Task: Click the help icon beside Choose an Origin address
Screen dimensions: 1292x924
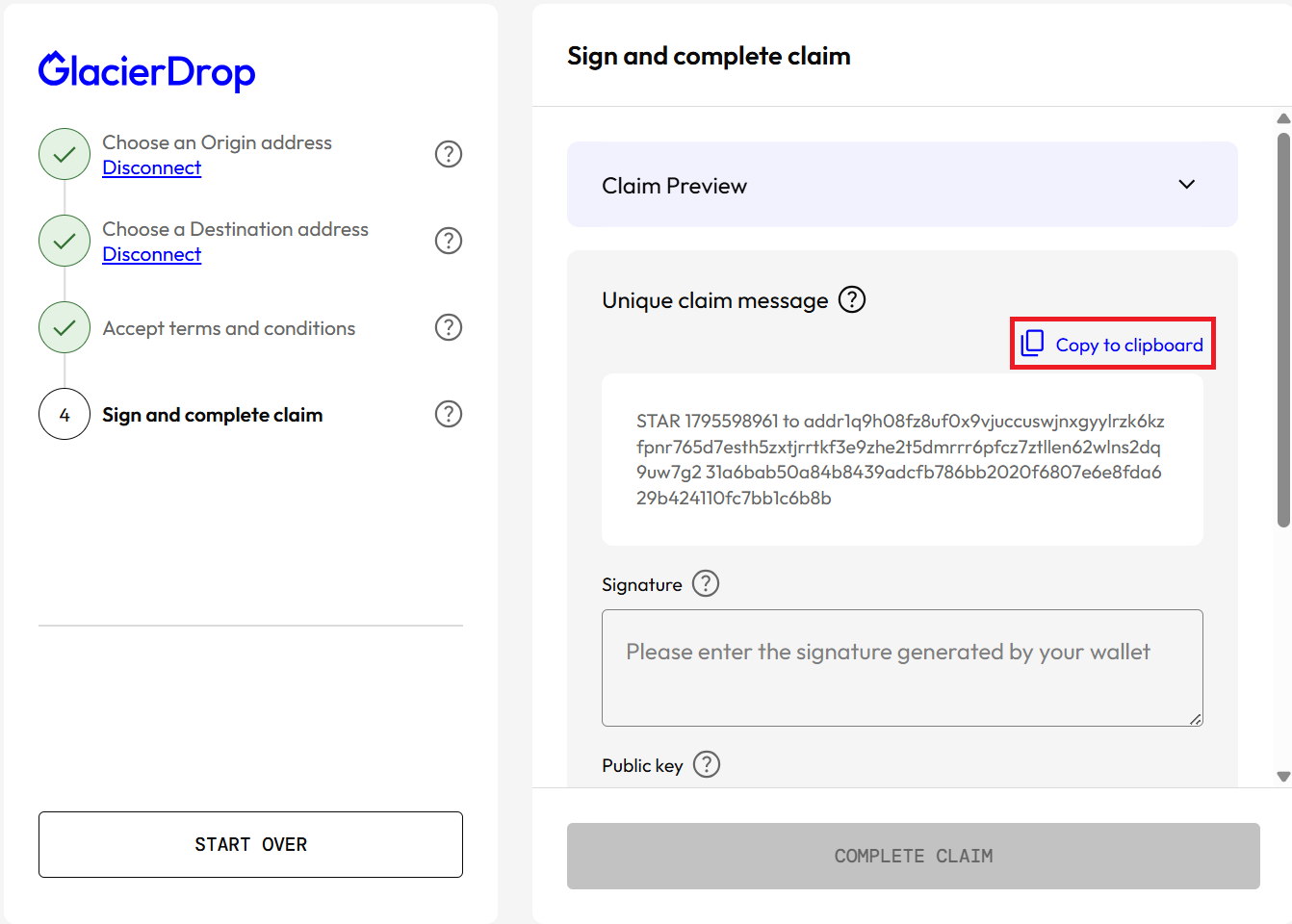Action: [x=449, y=154]
